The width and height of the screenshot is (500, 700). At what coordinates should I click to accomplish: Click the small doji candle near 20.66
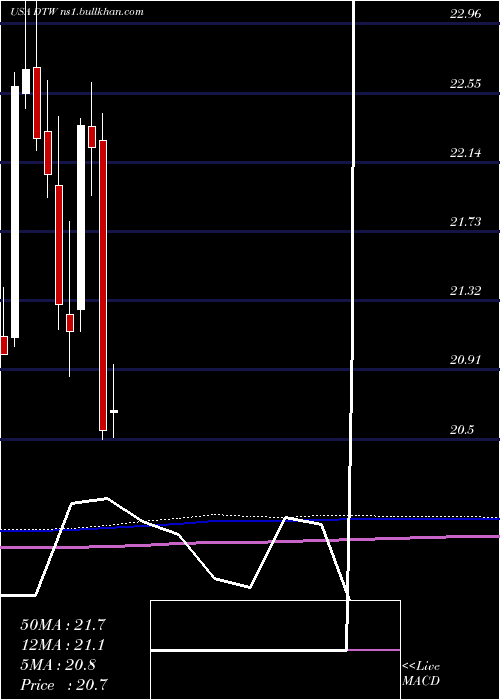[114, 411]
